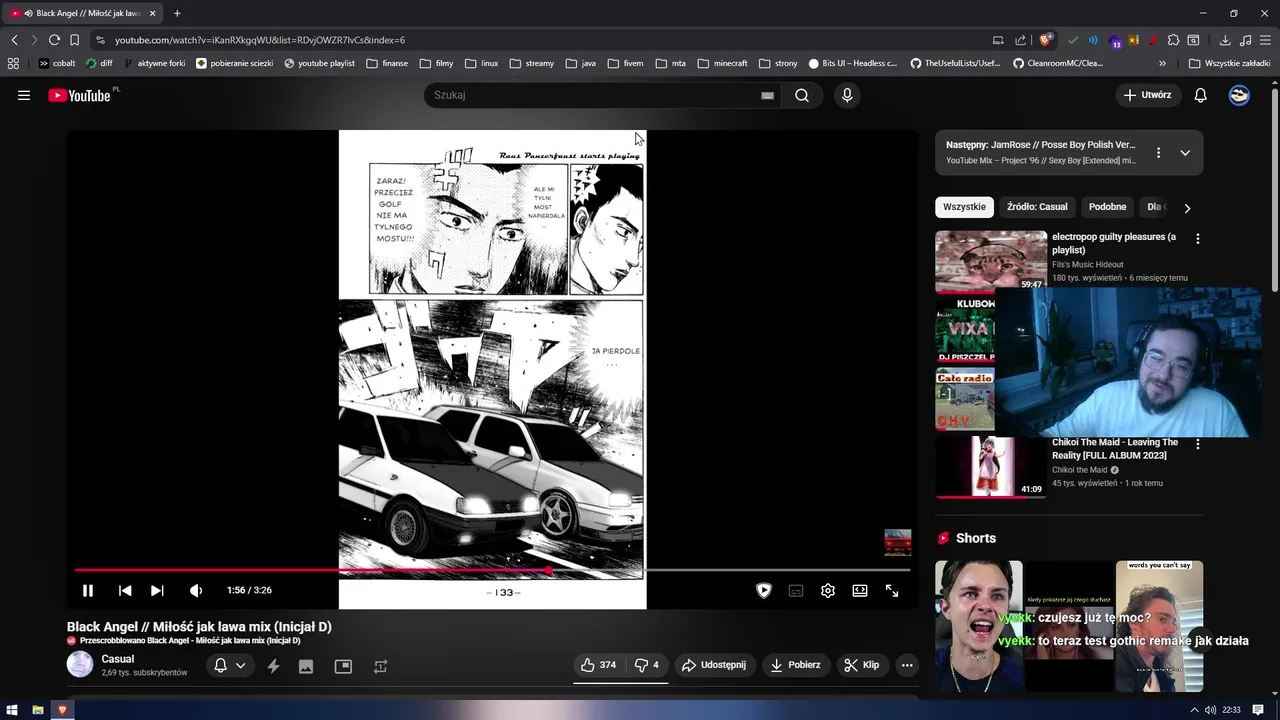Open Windows Start menu
Image resolution: width=1280 pixels, height=720 pixels.
(12, 710)
